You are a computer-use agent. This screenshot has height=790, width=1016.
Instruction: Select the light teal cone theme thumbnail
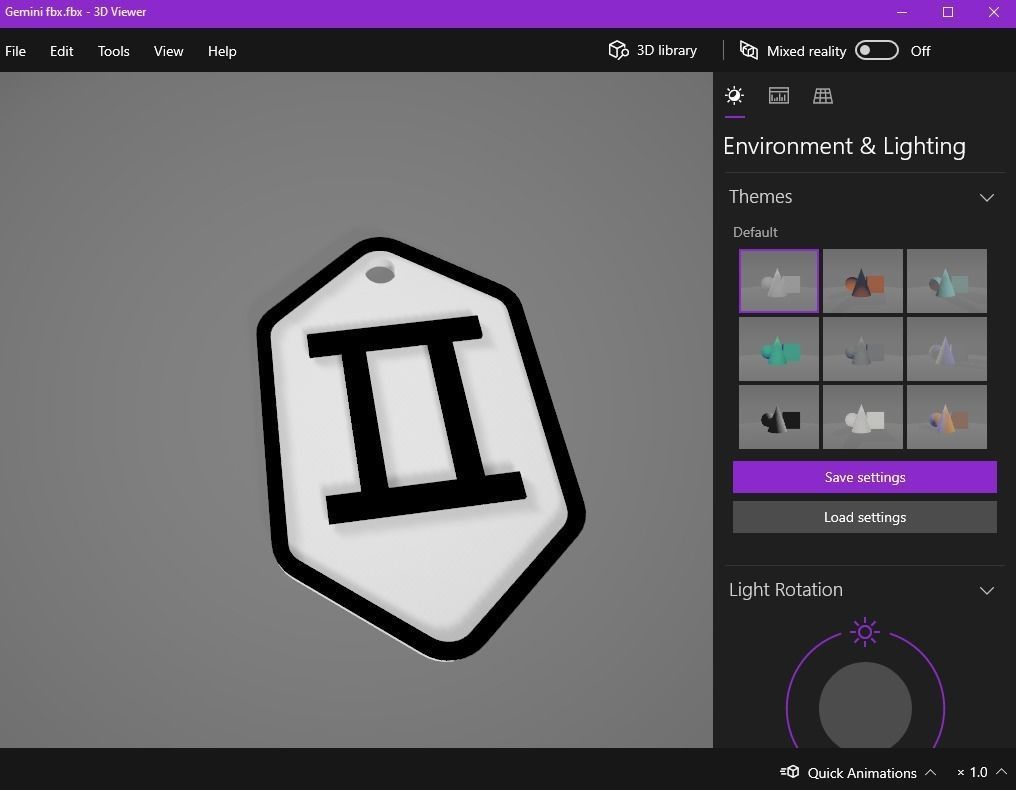pyautogui.click(x=947, y=281)
